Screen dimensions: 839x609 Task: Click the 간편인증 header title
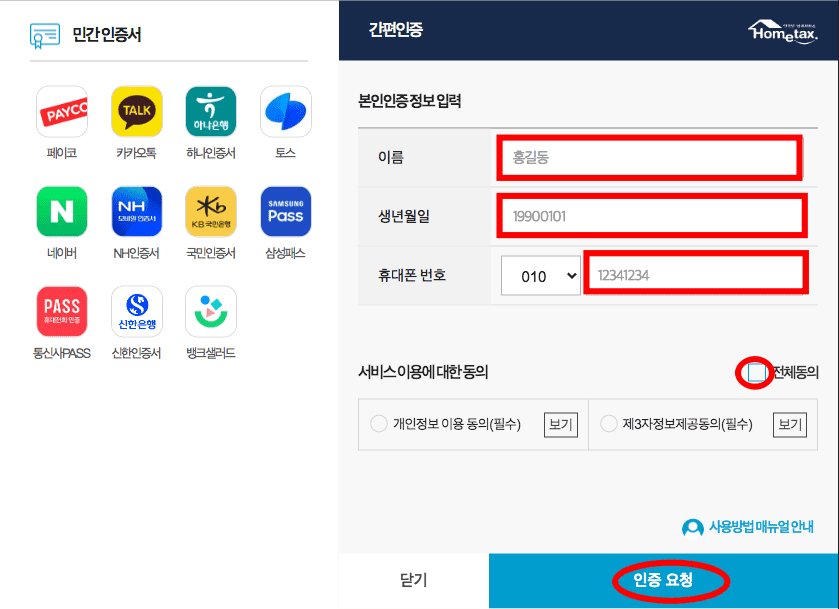pyautogui.click(x=396, y=29)
